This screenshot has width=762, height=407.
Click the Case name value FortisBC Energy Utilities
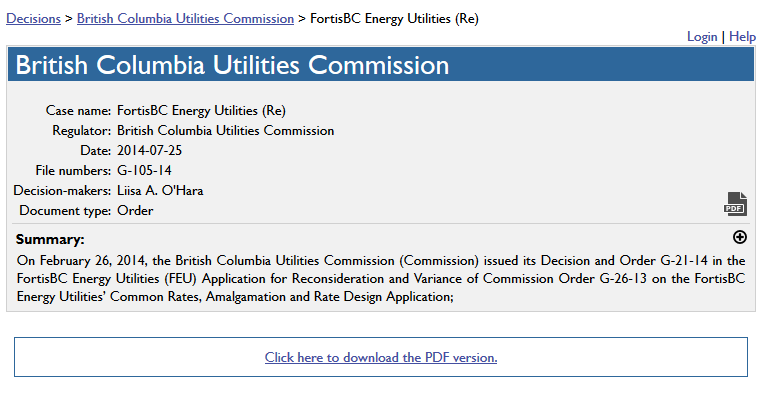click(x=202, y=110)
